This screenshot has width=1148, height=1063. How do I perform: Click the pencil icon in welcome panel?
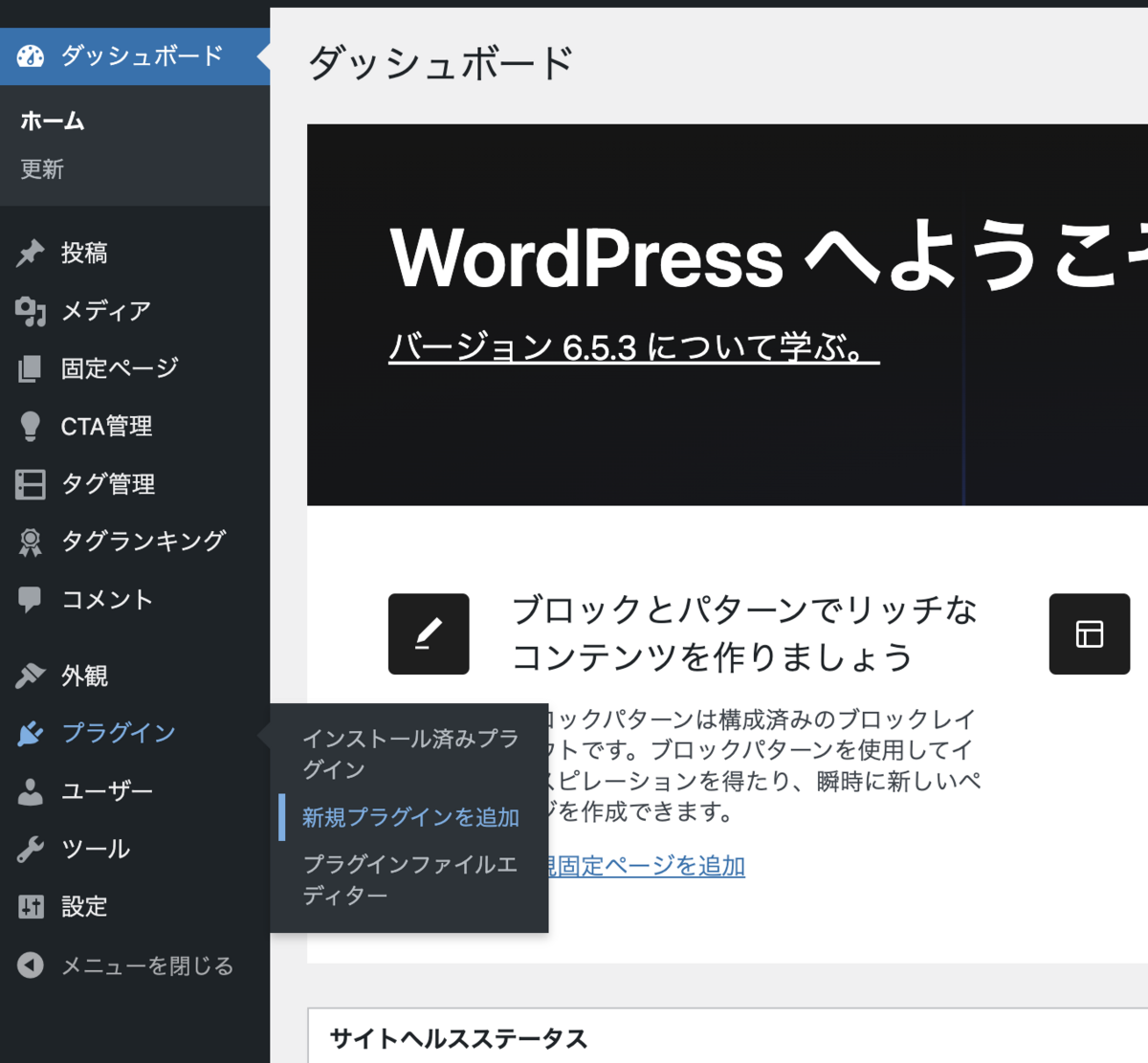[x=428, y=633]
